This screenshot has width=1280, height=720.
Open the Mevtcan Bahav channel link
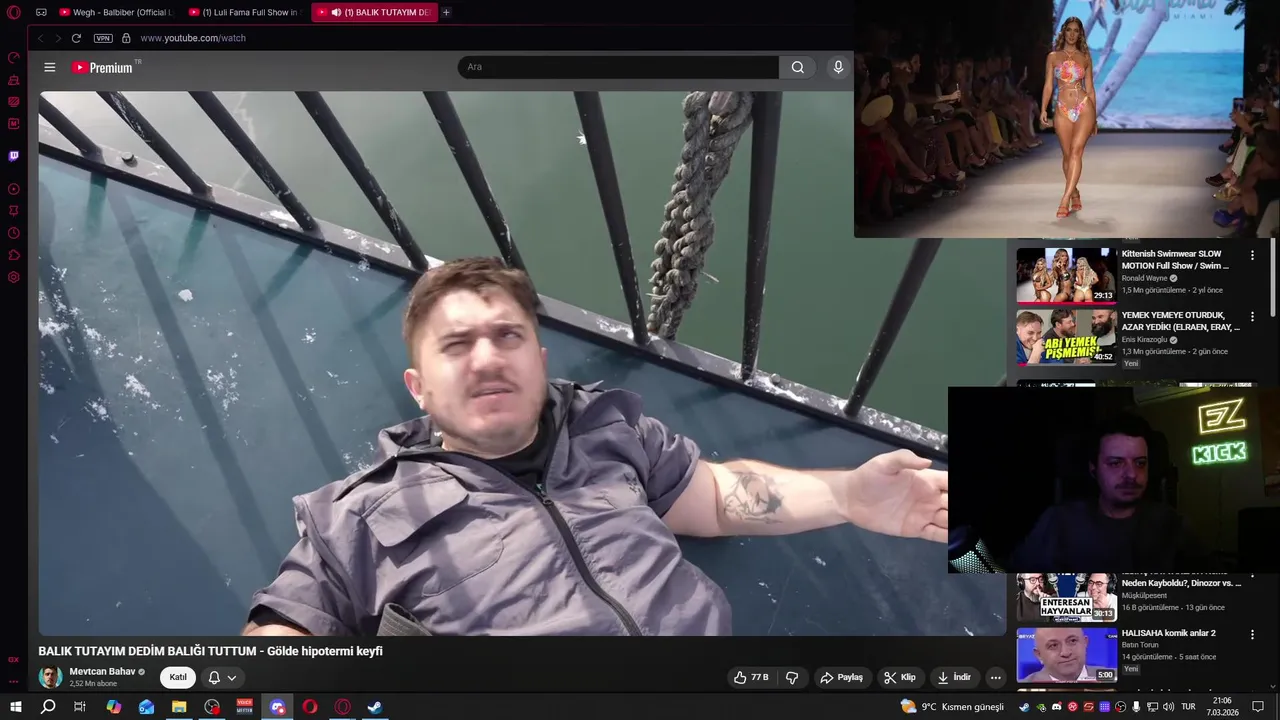tap(102, 671)
